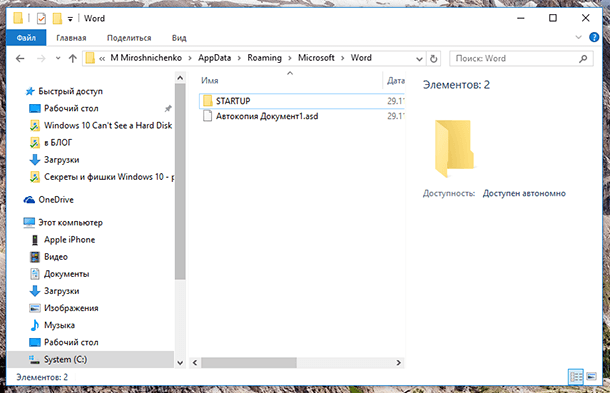
Task: Click M Miroshnichenko in the address path
Action: 146,58
